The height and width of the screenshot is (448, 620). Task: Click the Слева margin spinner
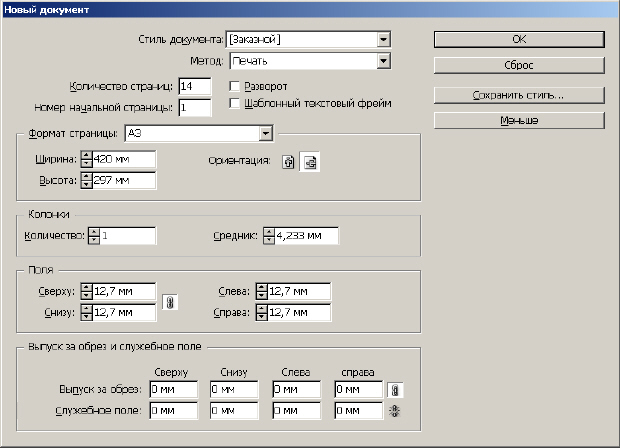click(261, 292)
